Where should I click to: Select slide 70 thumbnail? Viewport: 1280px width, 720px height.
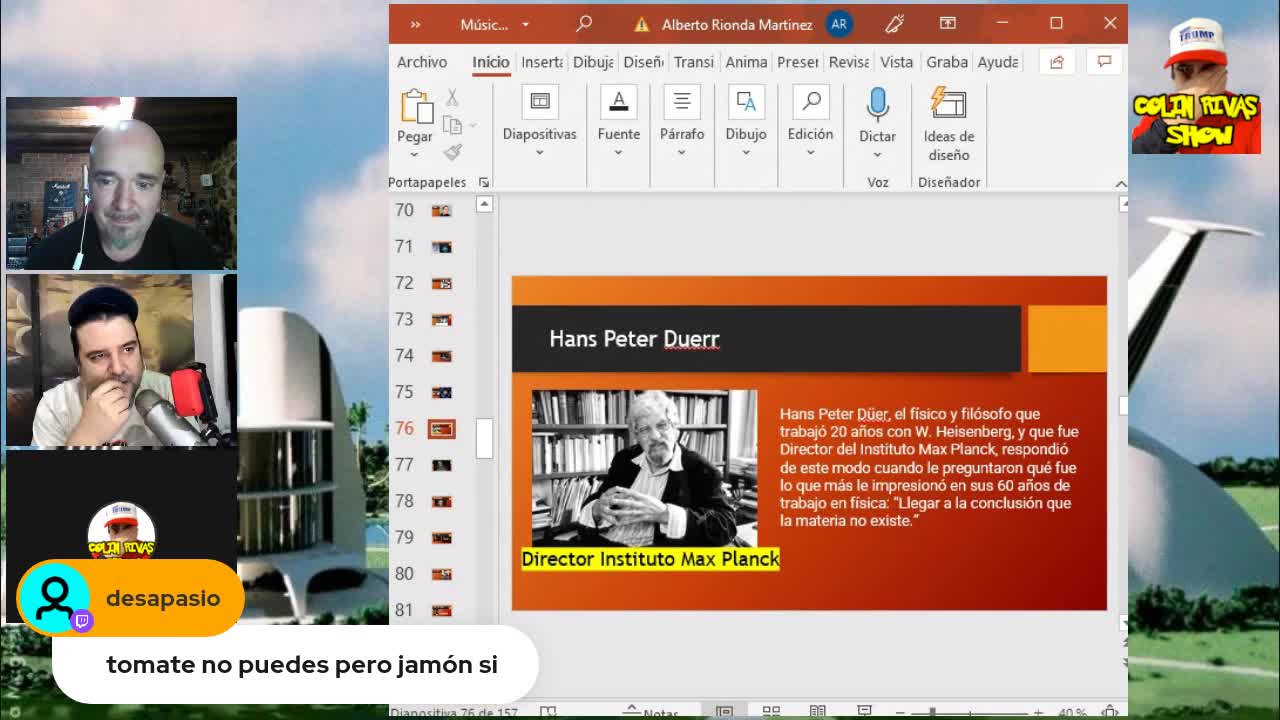441,210
